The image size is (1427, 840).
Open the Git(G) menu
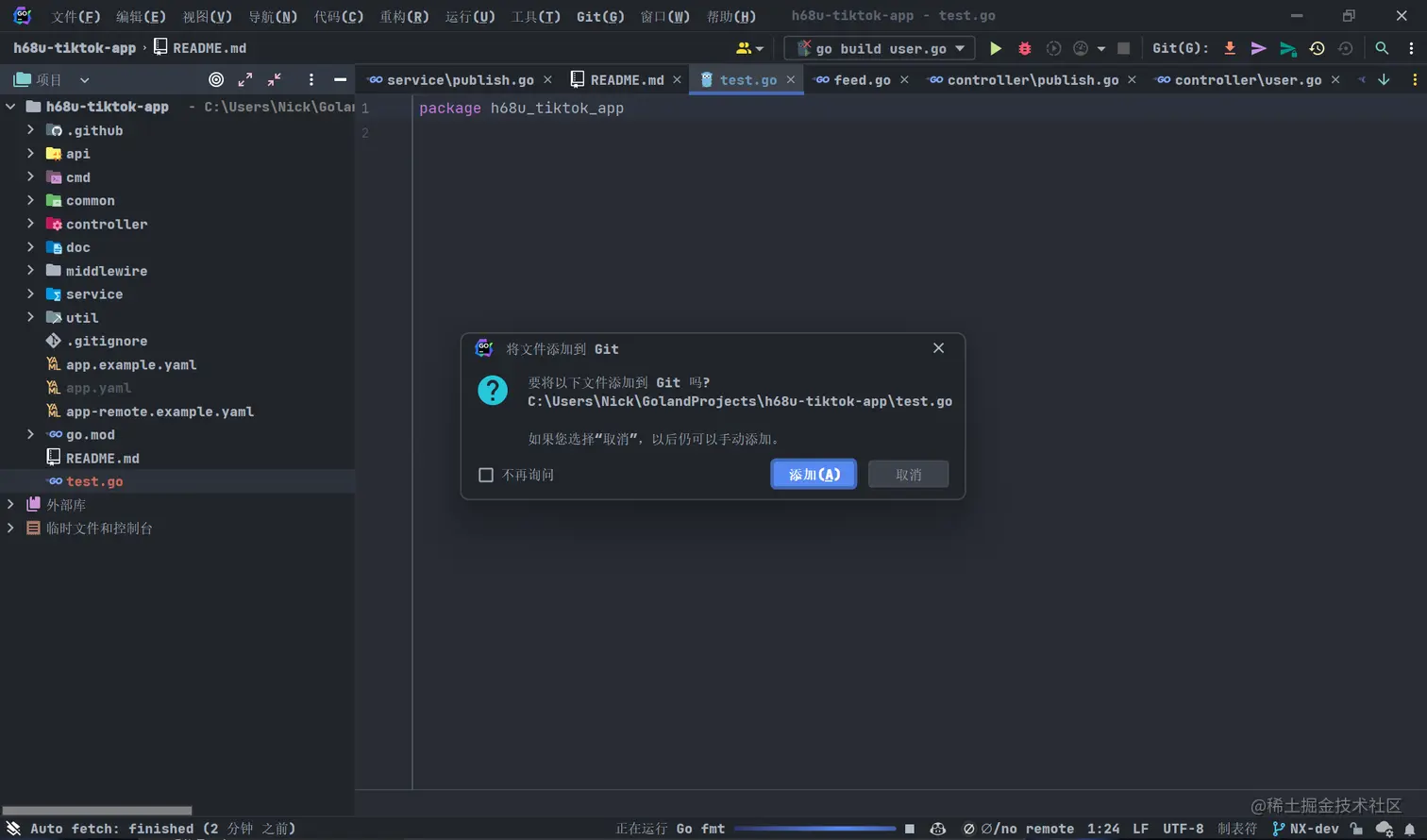pos(600,16)
